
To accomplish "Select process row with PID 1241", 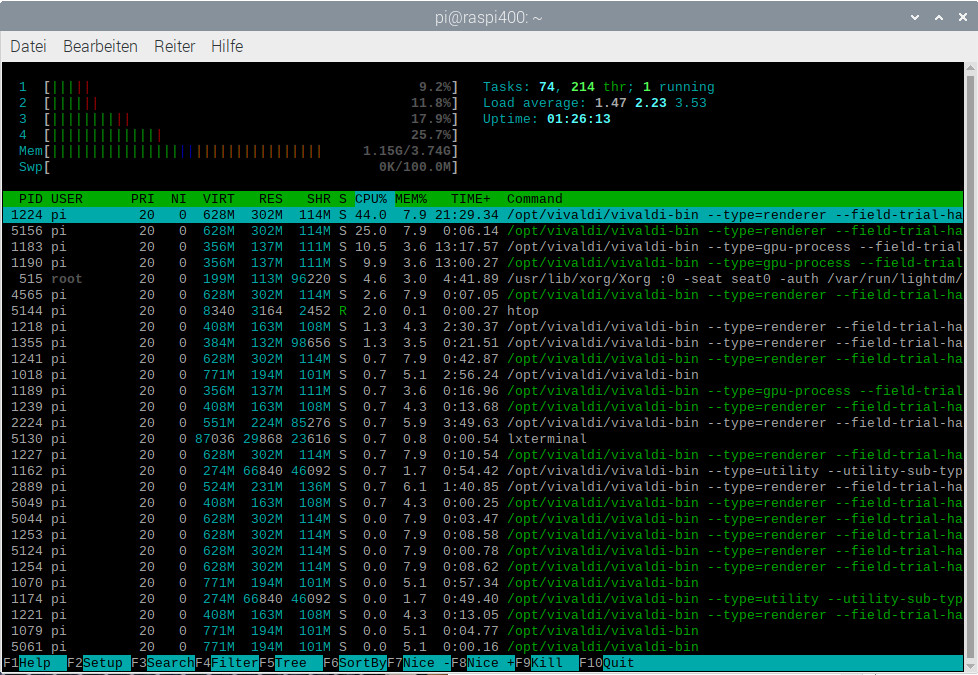I will (483, 359).
